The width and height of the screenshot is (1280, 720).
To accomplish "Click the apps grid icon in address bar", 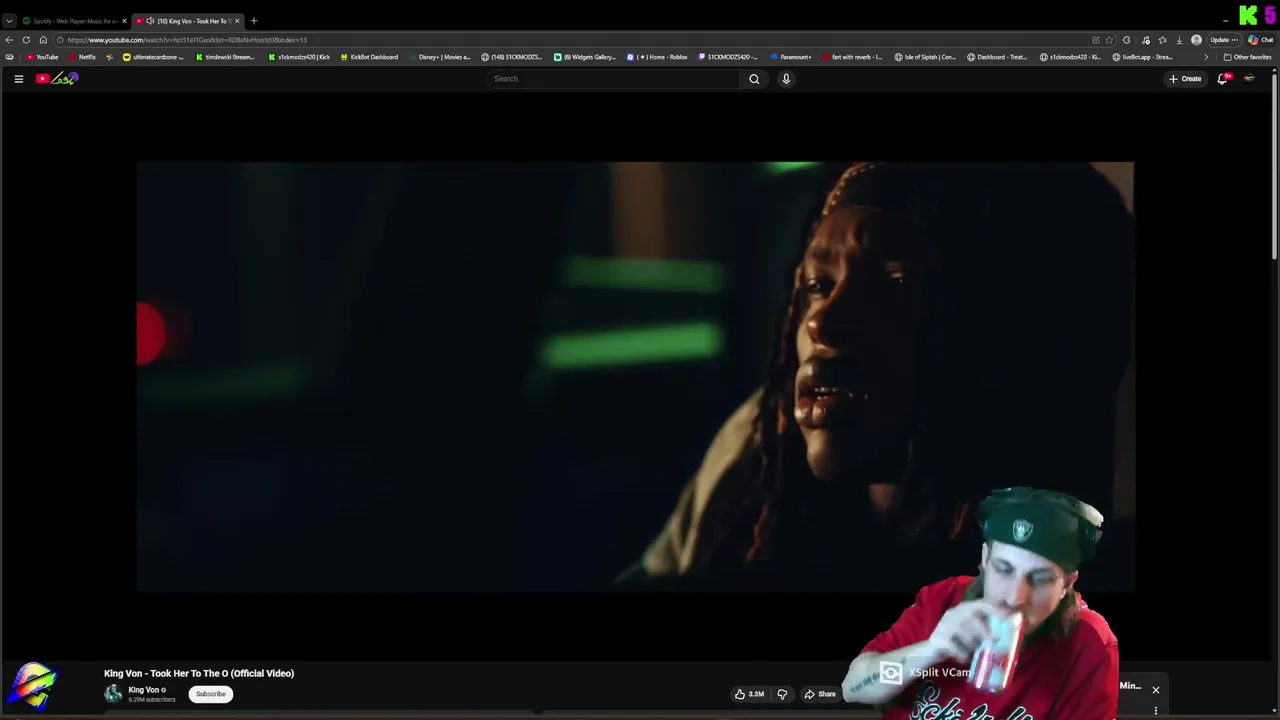I will pos(1095,40).
